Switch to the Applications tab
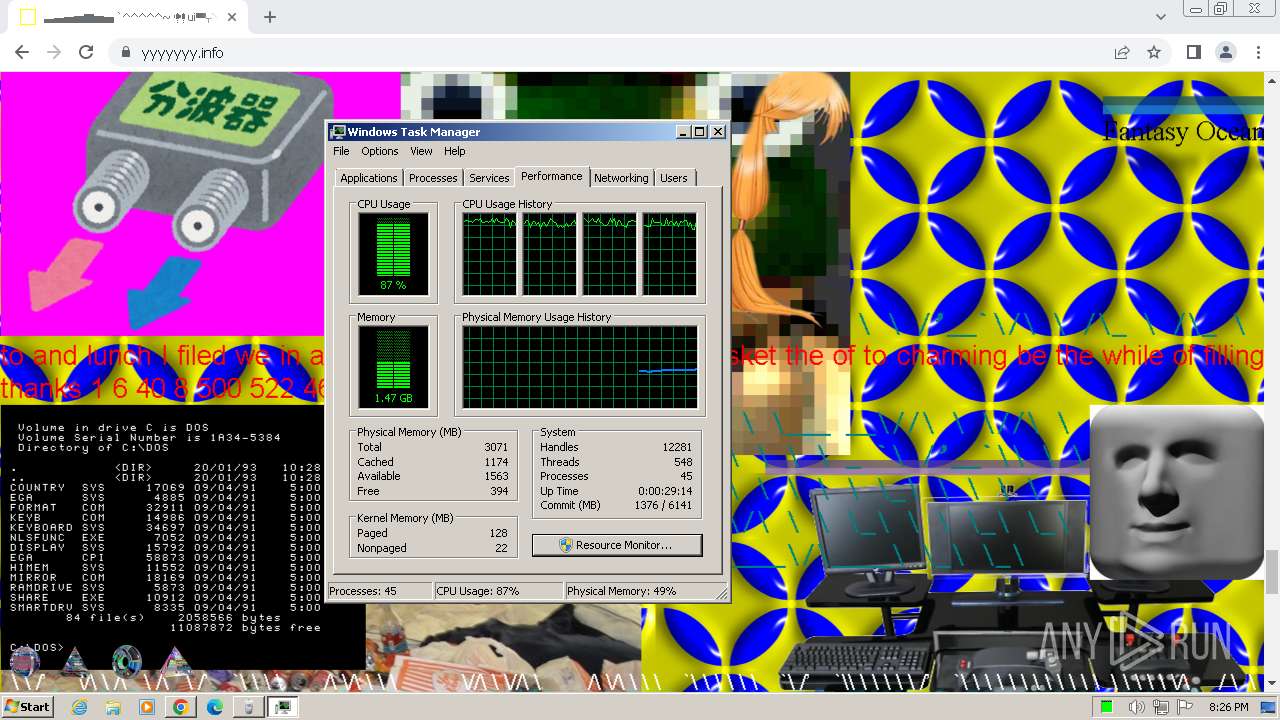 click(x=369, y=178)
